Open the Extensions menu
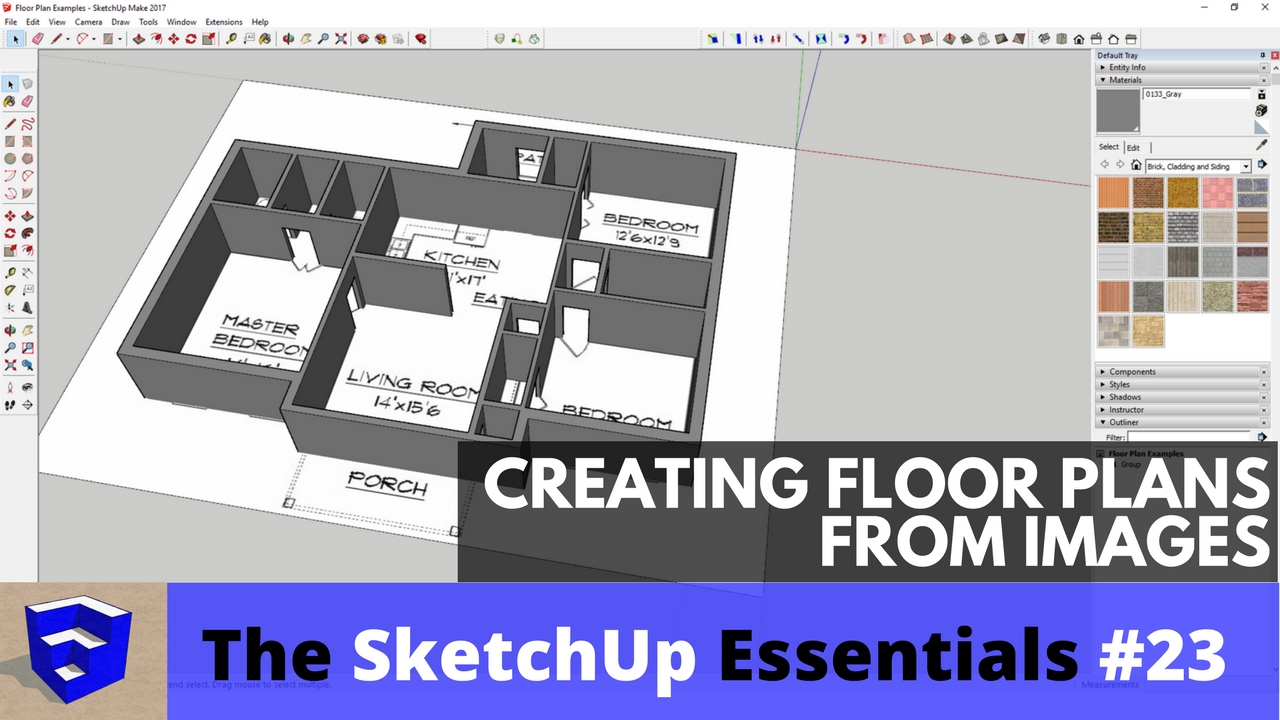 pos(224,21)
